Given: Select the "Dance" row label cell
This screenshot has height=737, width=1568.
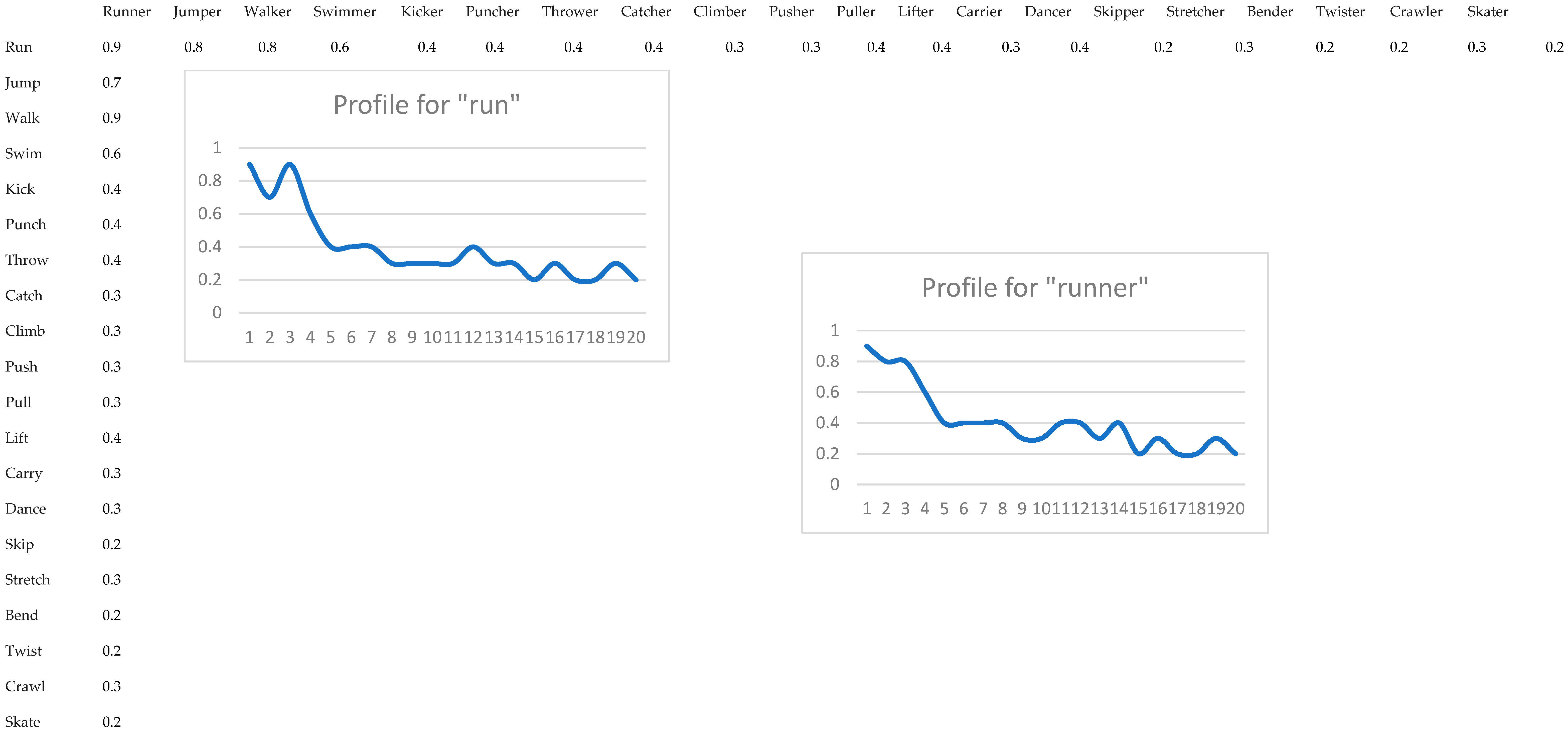Looking at the screenshot, I should [x=25, y=509].
